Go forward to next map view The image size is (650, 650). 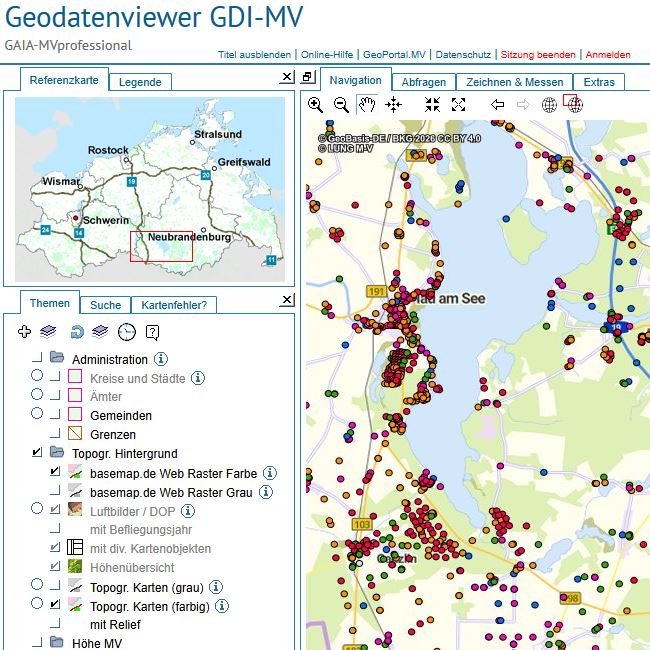[523, 104]
